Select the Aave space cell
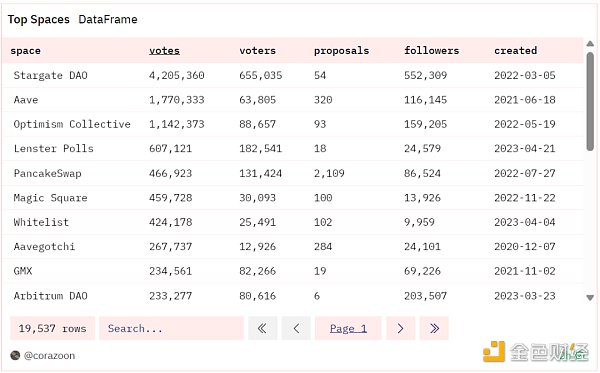This screenshot has width=600, height=373. [26, 100]
